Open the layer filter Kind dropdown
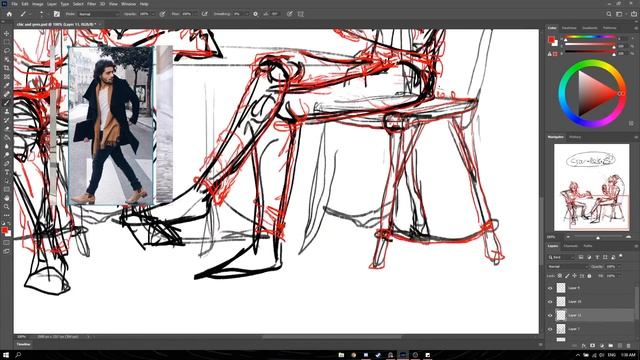Viewport: 640px width, 360px height. 561,257
